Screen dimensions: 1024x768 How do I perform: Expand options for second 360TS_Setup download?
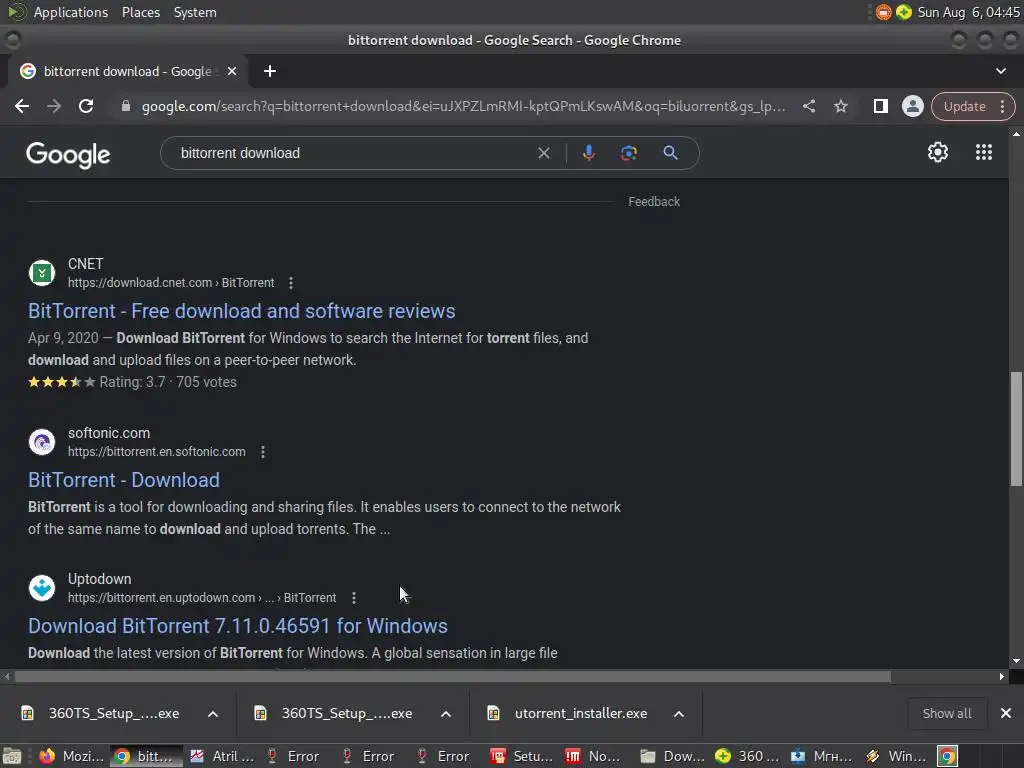(x=446, y=714)
